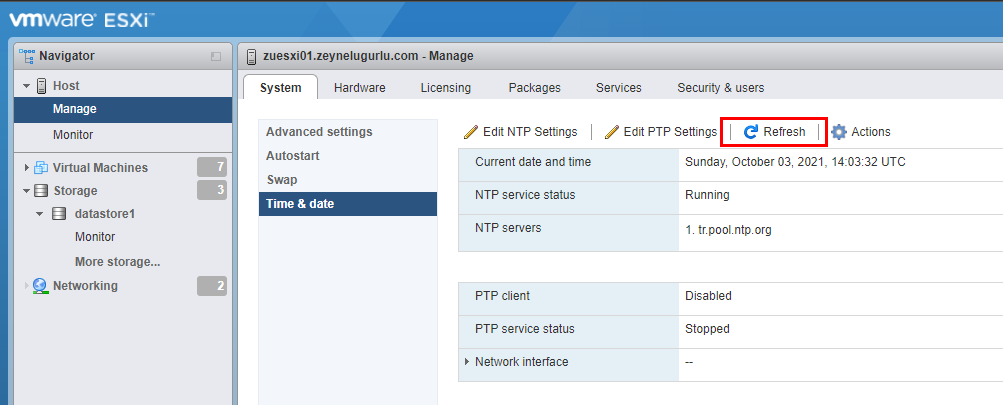Switch to the System tab
The height and width of the screenshot is (405, 1003).
pyautogui.click(x=280, y=88)
